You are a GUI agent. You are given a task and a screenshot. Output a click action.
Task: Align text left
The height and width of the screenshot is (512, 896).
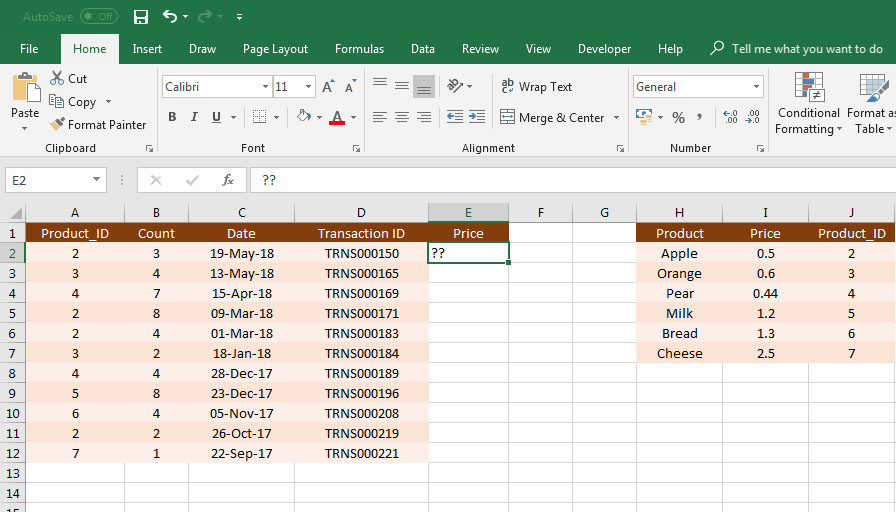pyautogui.click(x=380, y=117)
